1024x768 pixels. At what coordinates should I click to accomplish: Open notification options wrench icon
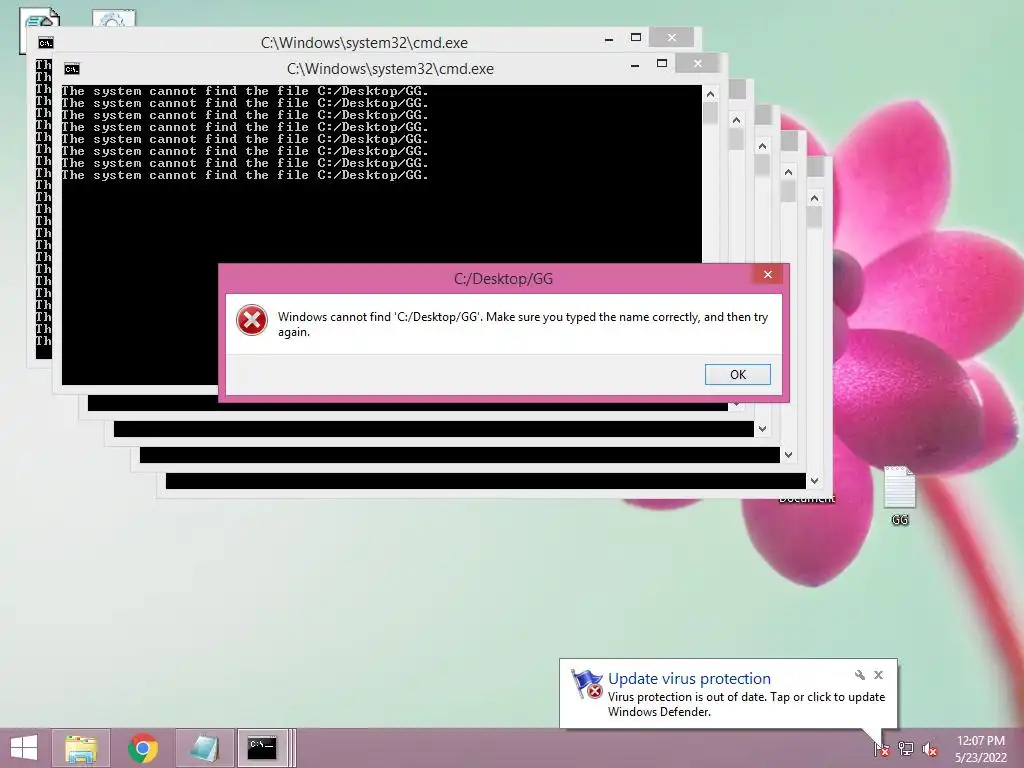[859, 675]
